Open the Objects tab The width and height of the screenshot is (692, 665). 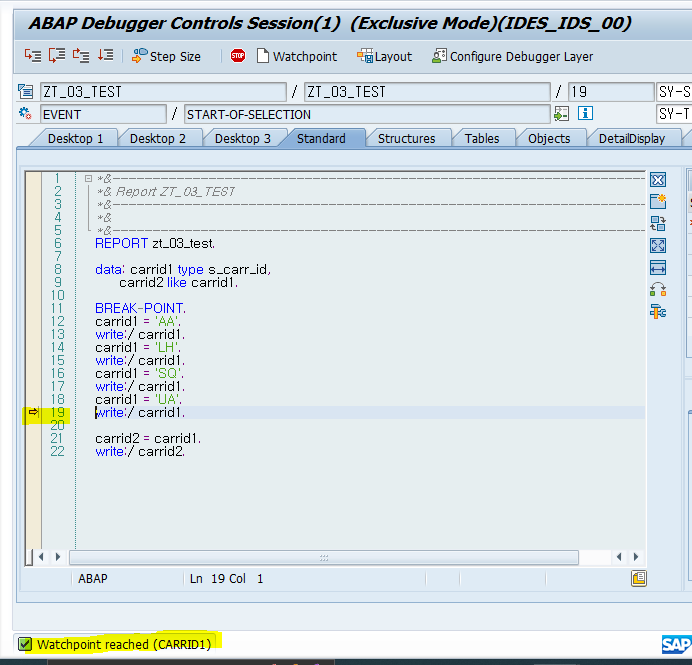549,139
